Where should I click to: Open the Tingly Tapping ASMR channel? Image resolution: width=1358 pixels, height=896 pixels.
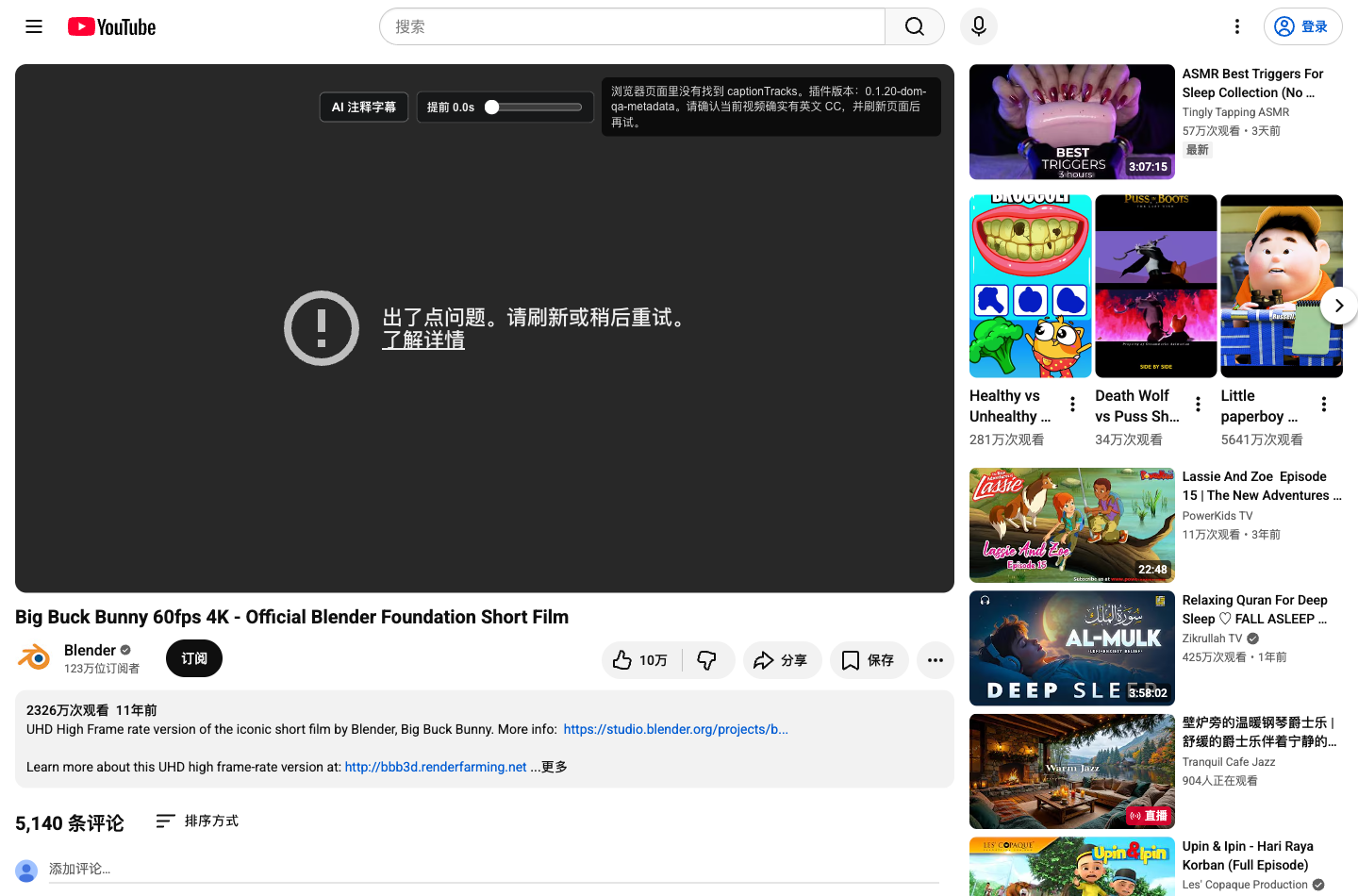[x=1235, y=111]
